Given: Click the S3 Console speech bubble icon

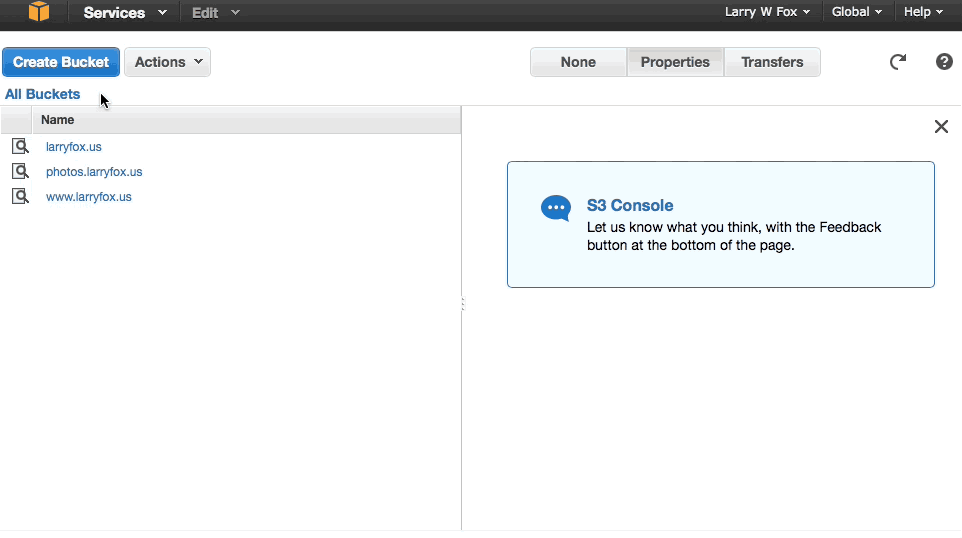Looking at the screenshot, I should pos(555,208).
